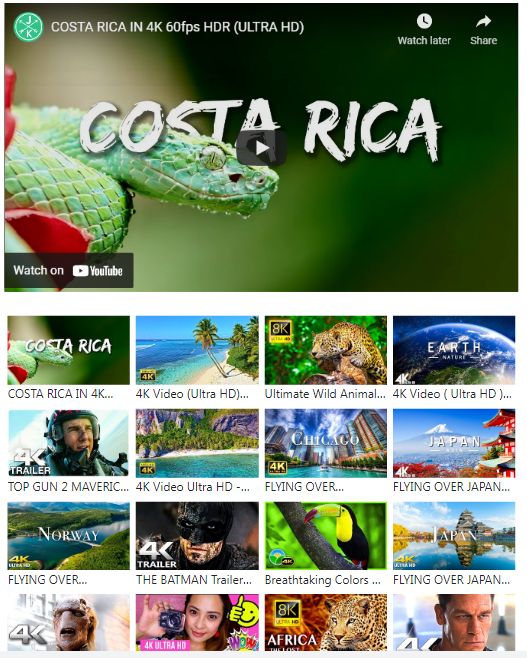
Task: Play the Costa Rica video
Action: point(262,148)
